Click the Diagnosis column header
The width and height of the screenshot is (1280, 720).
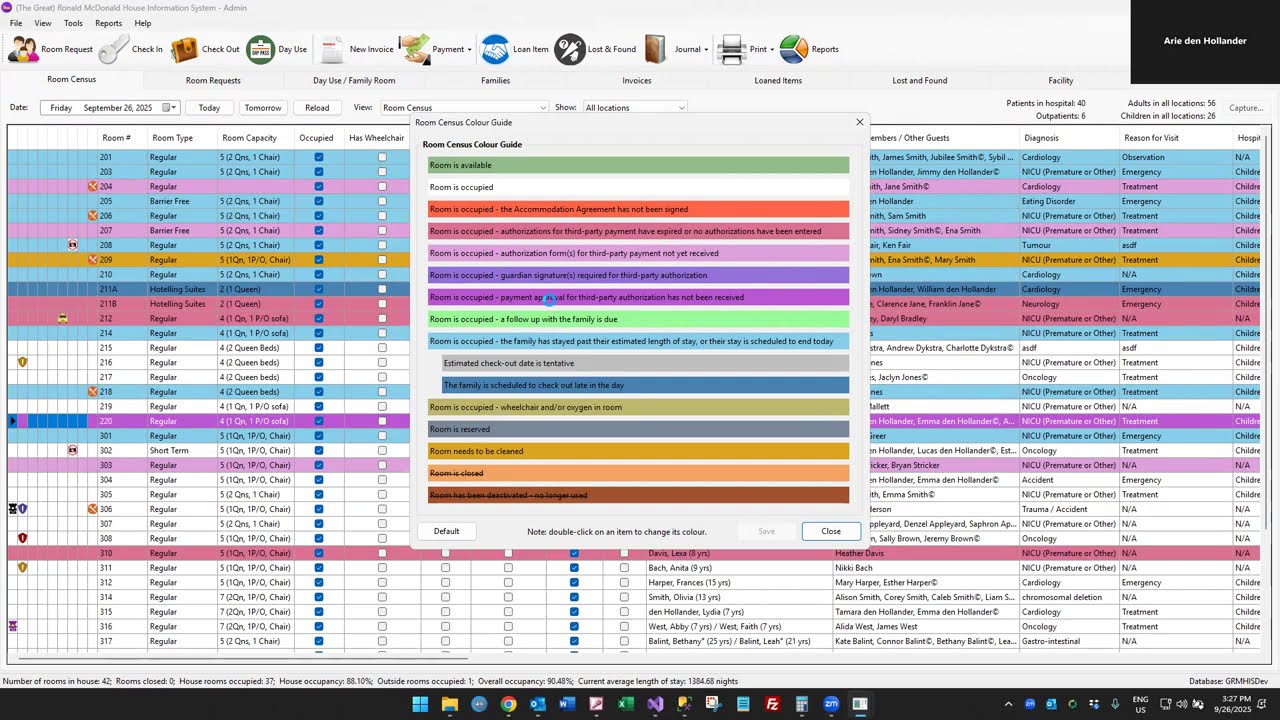(1069, 138)
